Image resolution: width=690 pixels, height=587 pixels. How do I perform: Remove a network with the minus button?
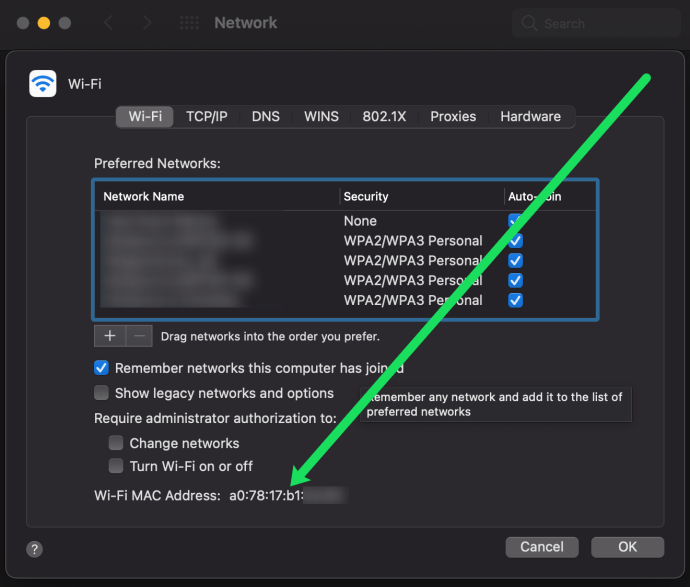[x=139, y=336]
